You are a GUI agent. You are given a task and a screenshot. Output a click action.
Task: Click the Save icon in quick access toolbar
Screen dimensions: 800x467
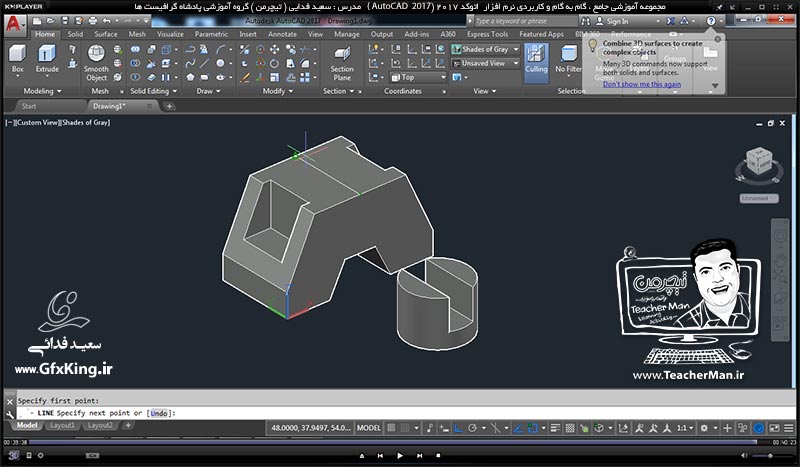[x=65, y=21]
